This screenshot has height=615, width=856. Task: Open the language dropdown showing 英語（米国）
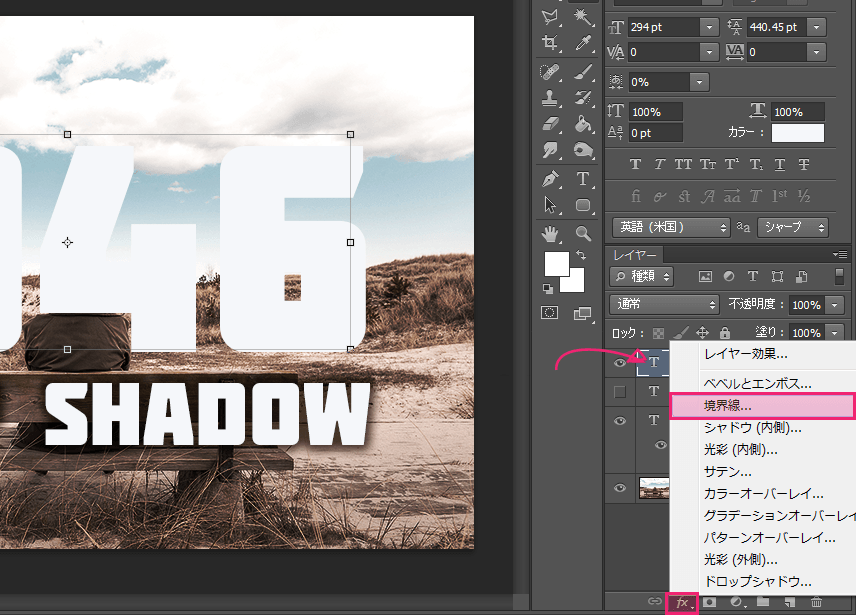pos(670,227)
